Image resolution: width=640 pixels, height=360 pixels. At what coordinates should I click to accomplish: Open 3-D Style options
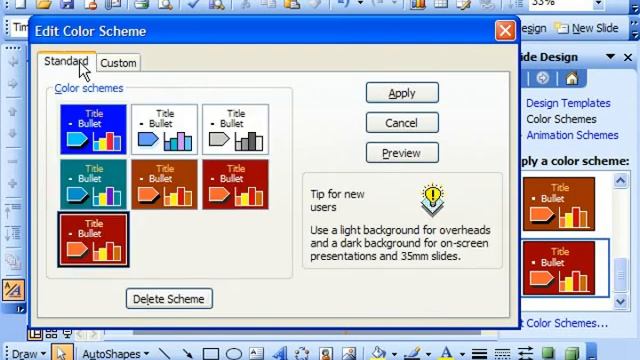[571, 353]
